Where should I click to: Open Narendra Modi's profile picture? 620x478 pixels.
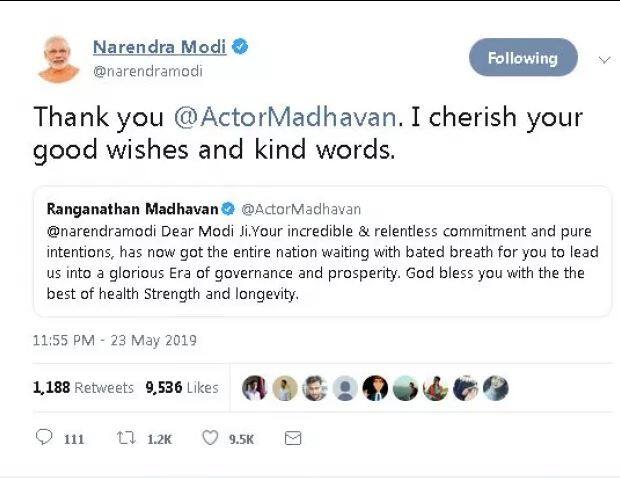59,58
